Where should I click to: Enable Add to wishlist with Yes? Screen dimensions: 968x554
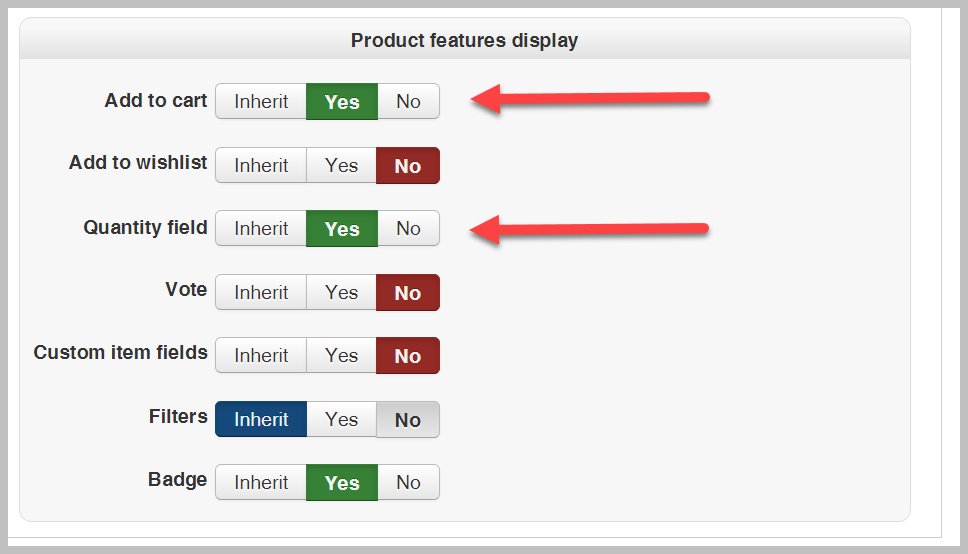(341, 165)
